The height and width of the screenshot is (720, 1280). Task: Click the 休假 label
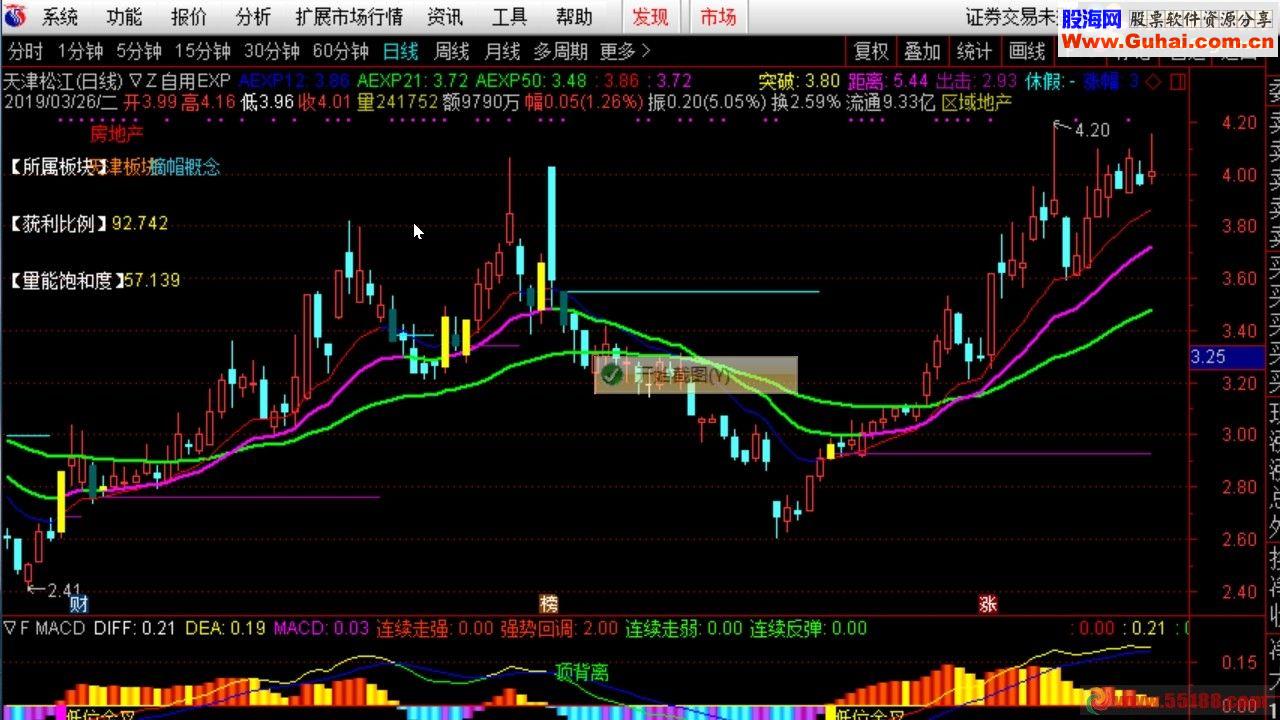coord(1046,81)
